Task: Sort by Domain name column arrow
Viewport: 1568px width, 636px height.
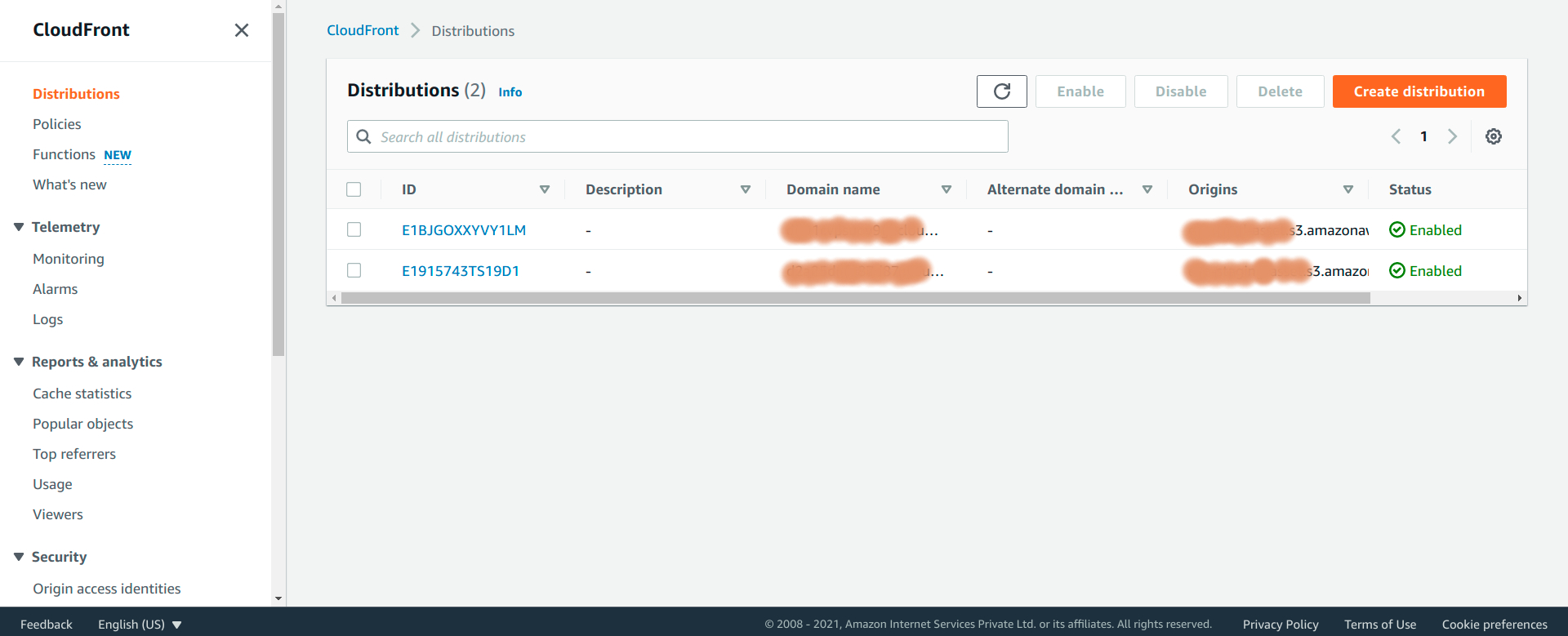Action: (x=947, y=189)
